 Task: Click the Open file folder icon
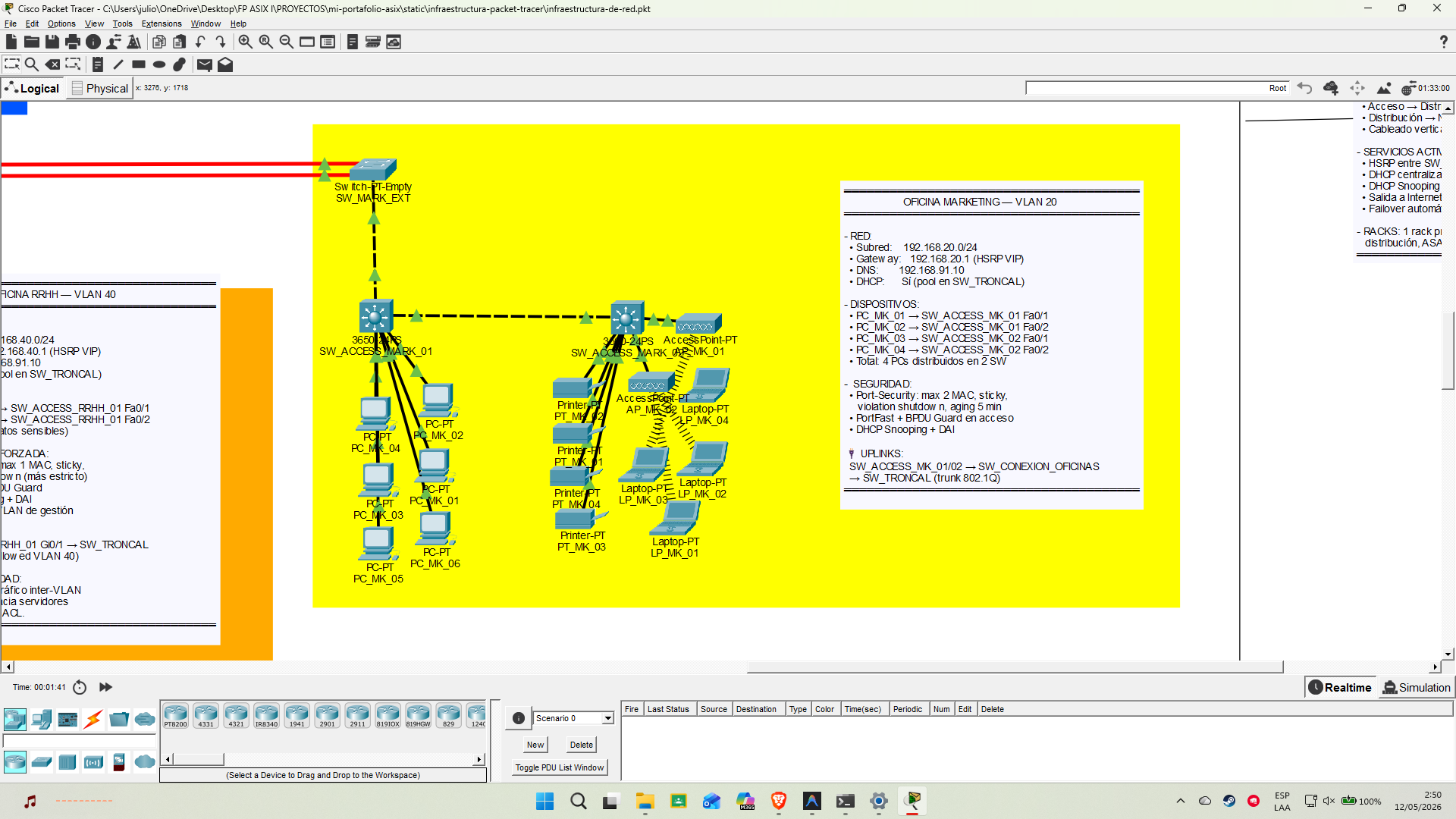pos(32,42)
